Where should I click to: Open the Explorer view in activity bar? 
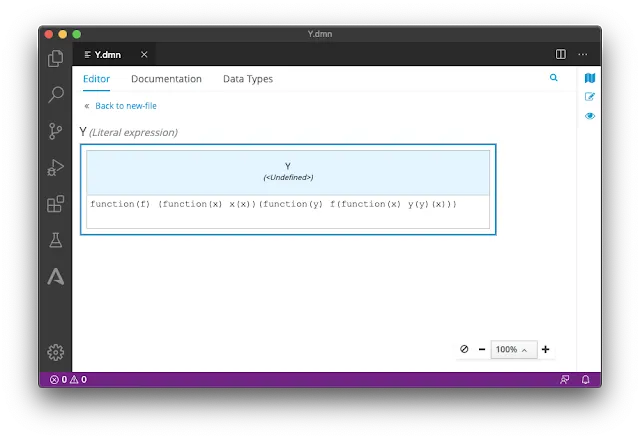click(56, 58)
